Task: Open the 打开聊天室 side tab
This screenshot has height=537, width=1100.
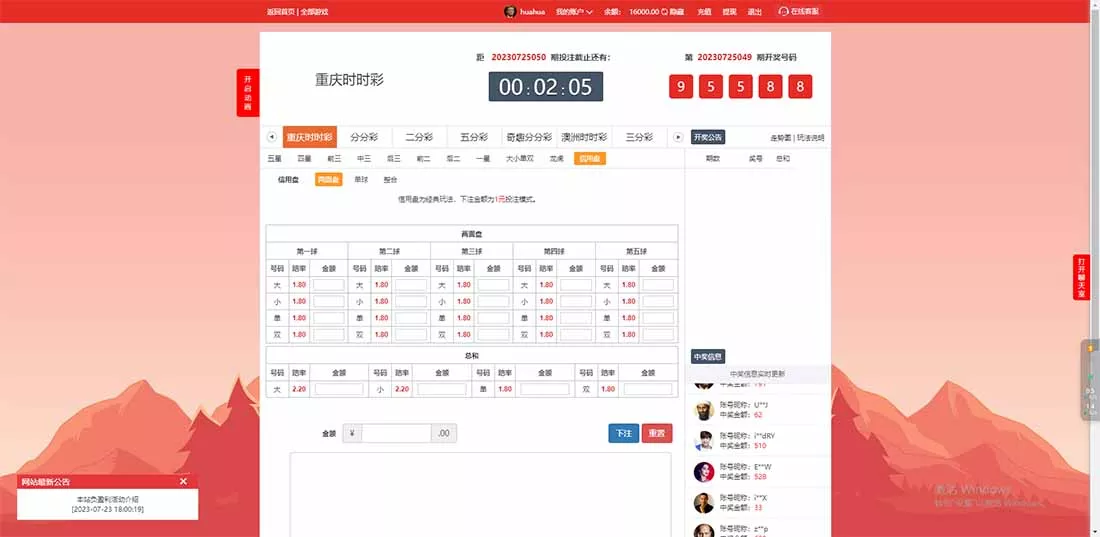Action: [1080, 277]
